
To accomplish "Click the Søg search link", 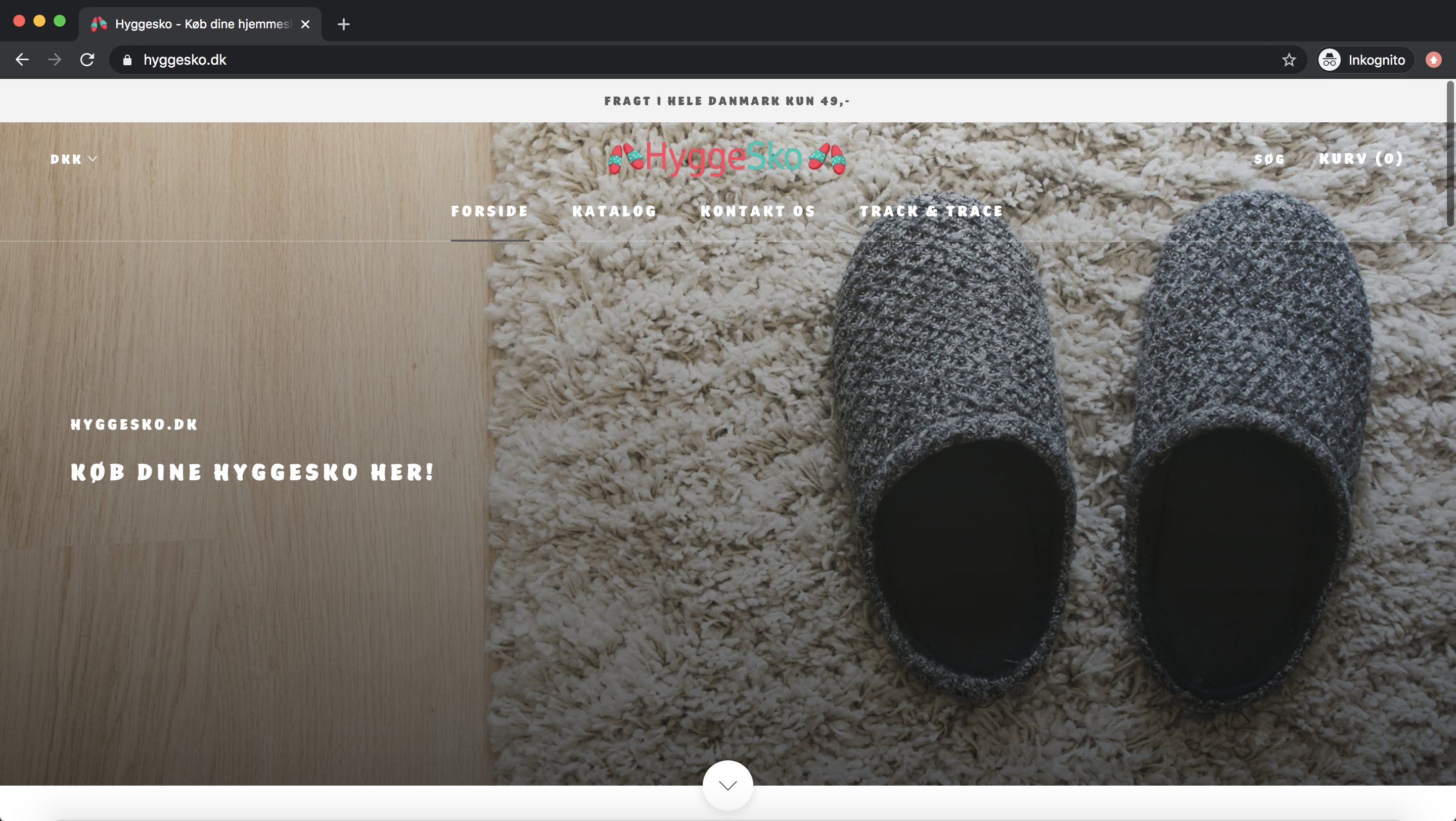I will coord(1269,159).
